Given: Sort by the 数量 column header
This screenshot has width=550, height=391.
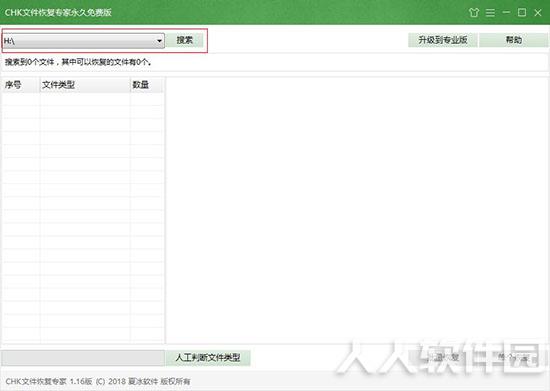Looking at the screenshot, I should point(146,85).
